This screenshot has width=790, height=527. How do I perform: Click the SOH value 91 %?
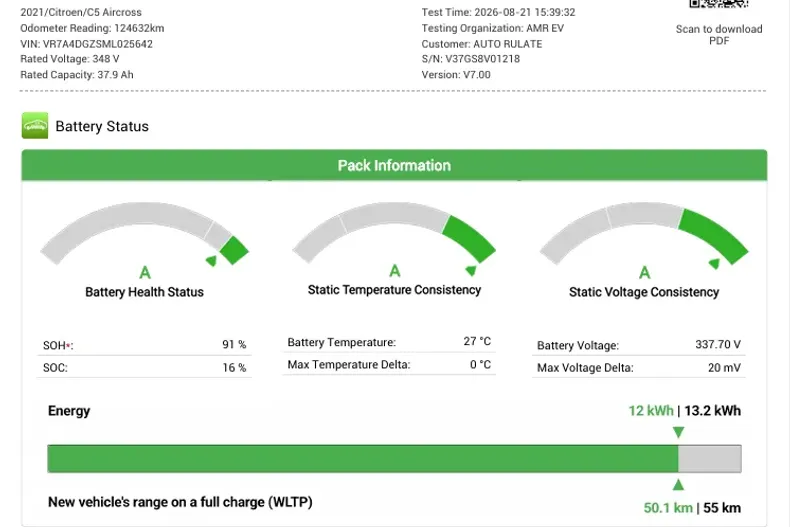[234, 345]
